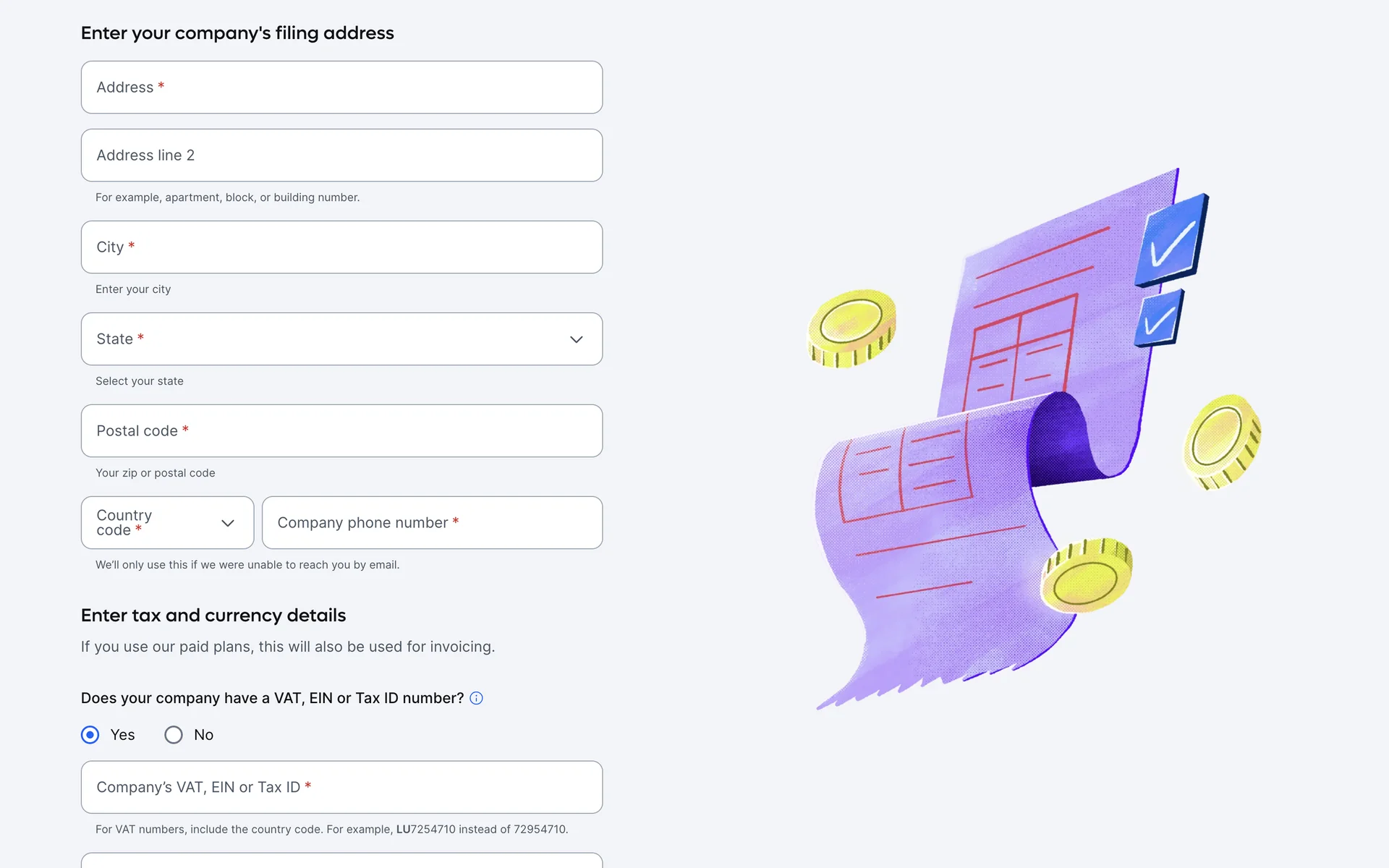Expand the Country code selector
The width and height of the screenshot is (1389, 868).
click(167, 523)
